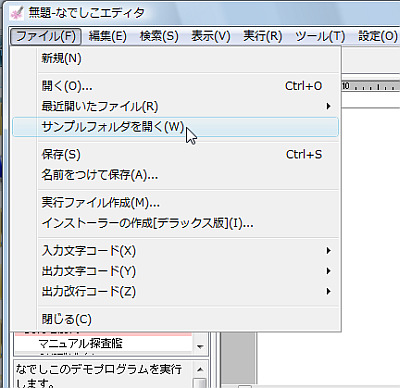The image size is (400, 388).
Task: Click the なでしこエディタ title bar icon
Action: [x=17, y=13]
